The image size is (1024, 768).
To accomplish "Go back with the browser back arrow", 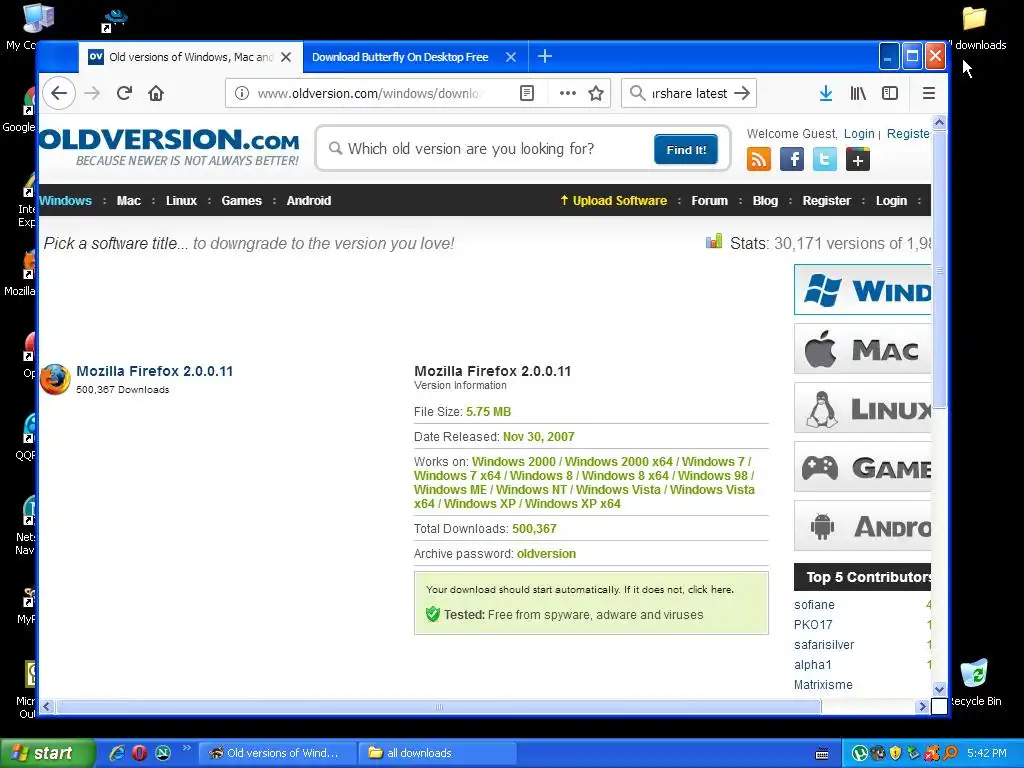I will [x=59, y=93].
